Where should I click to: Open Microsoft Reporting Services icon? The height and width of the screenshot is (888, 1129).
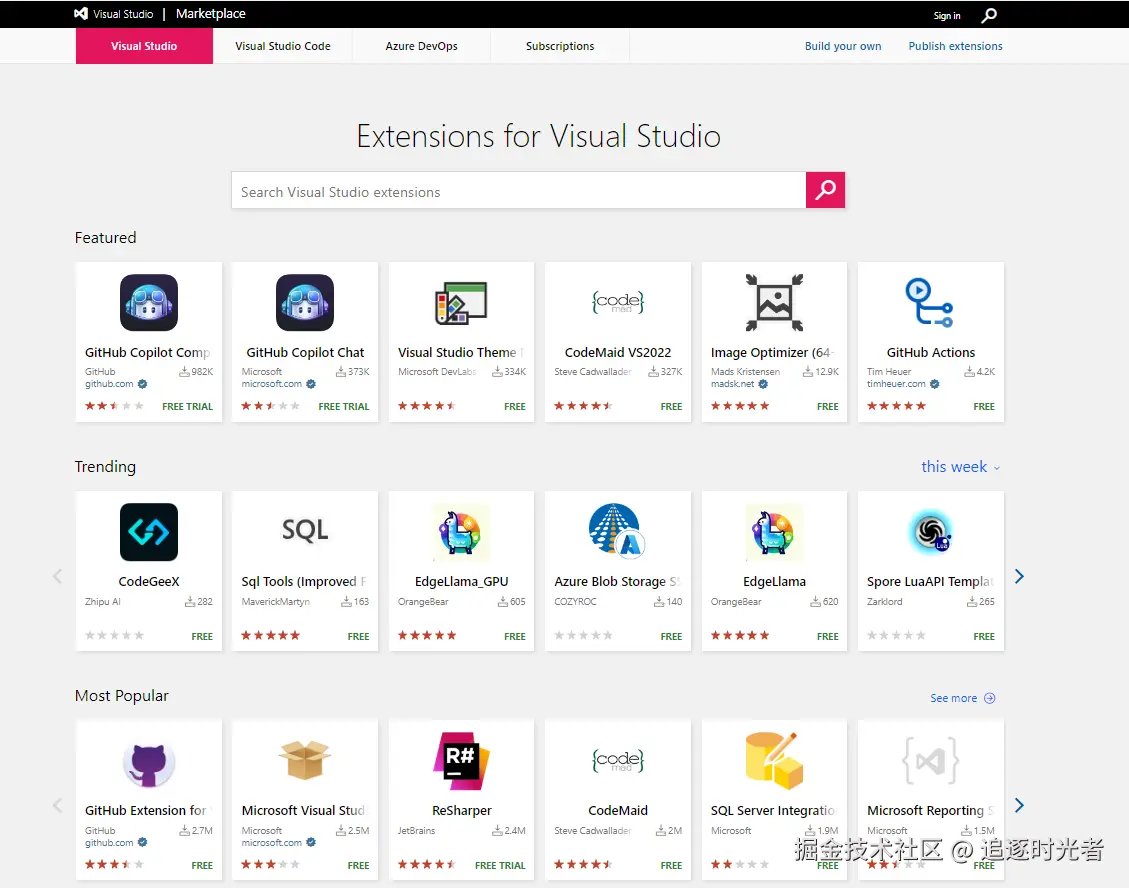pyautogui.click(x=930, y=761)
